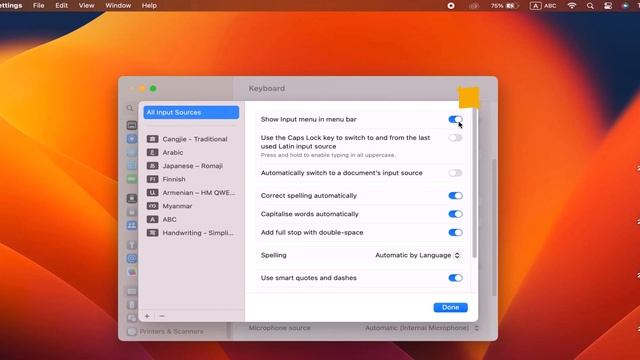Open Microphone source dropdown in Keyboard window
The height and width of the screenshot is (360, 640).
tap(422, 328)
